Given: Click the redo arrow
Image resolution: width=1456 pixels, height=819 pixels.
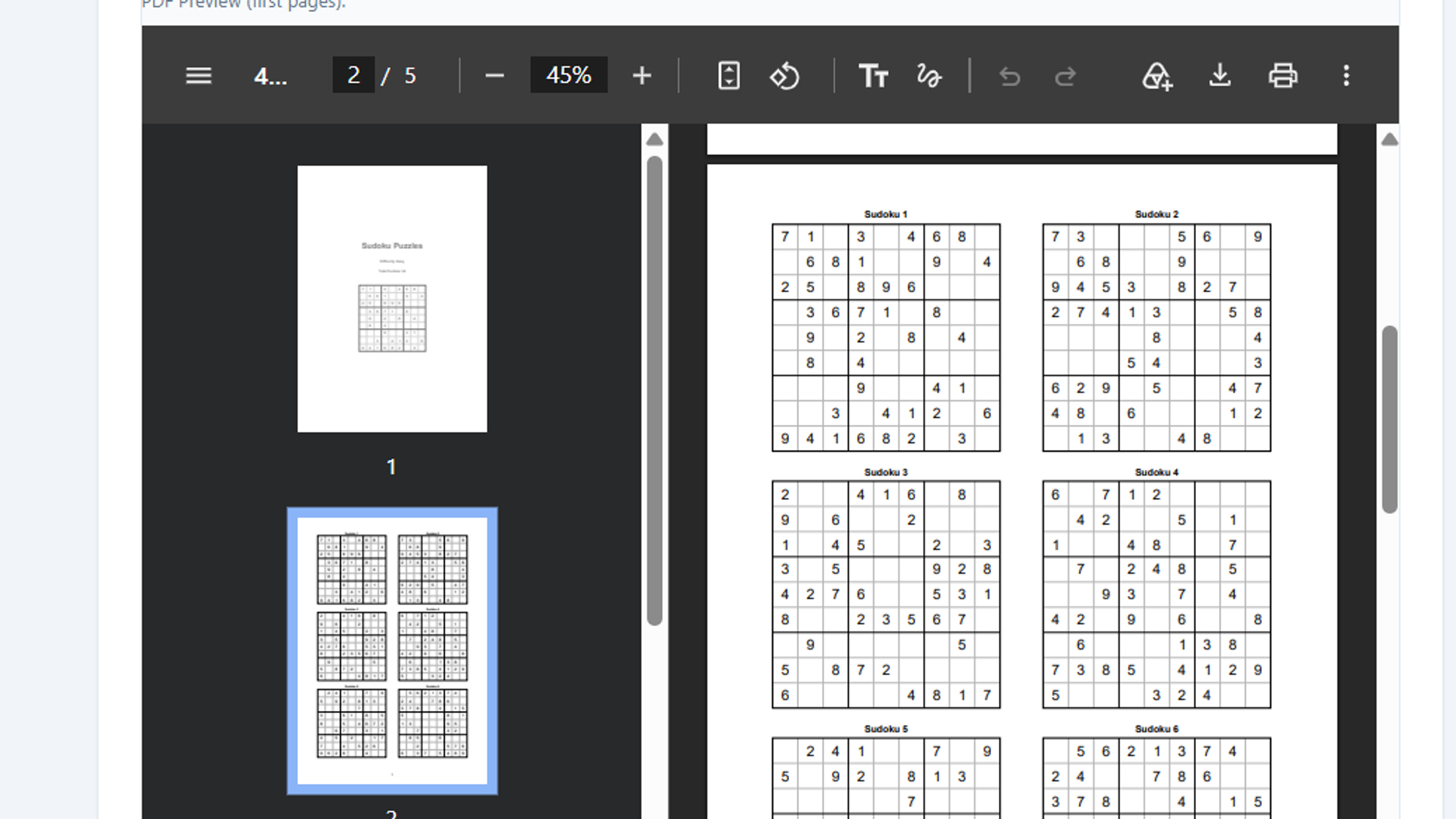Looking at the screenshot, I should (x=1065, y=76).
